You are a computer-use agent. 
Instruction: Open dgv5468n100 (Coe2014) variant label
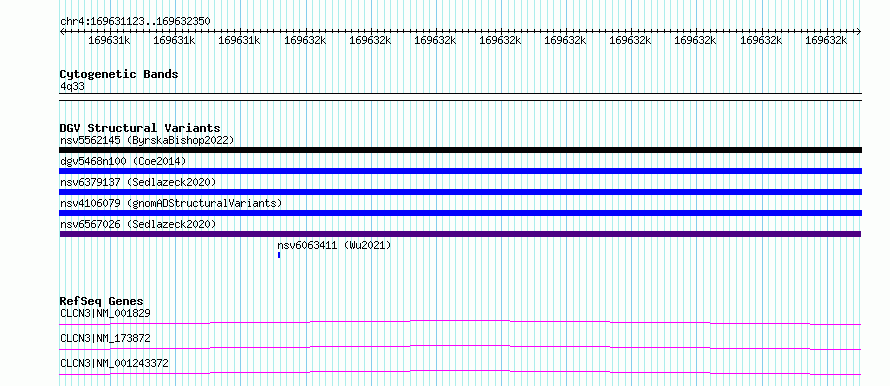tap(123, 161)
